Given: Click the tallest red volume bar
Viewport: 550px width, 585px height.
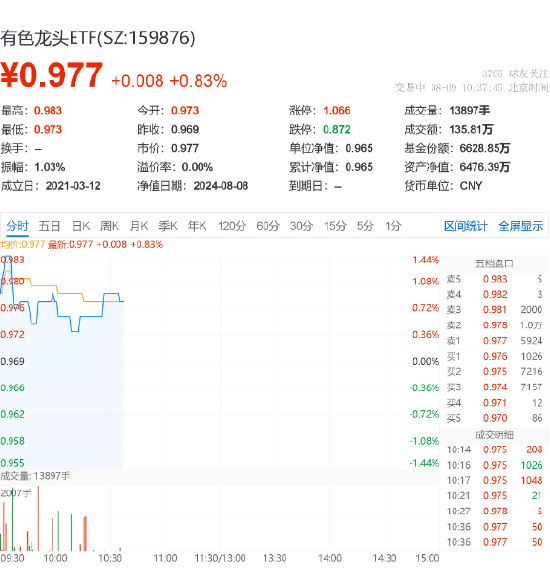Looking at the screenshot, I should tap(38, 519).
